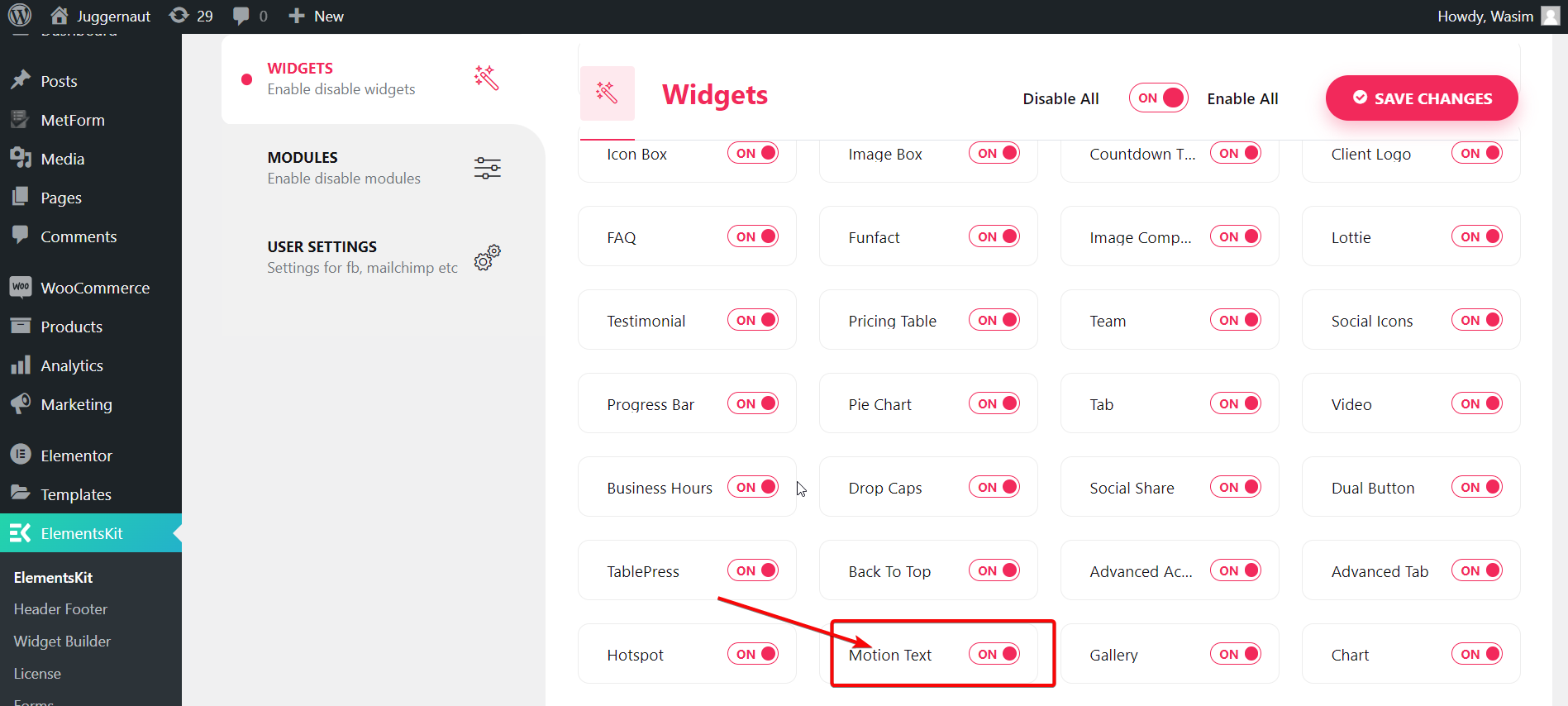Toggle the Social Share widget switch
This screenshot has width=1568, height=706.
click(1236, 487)
